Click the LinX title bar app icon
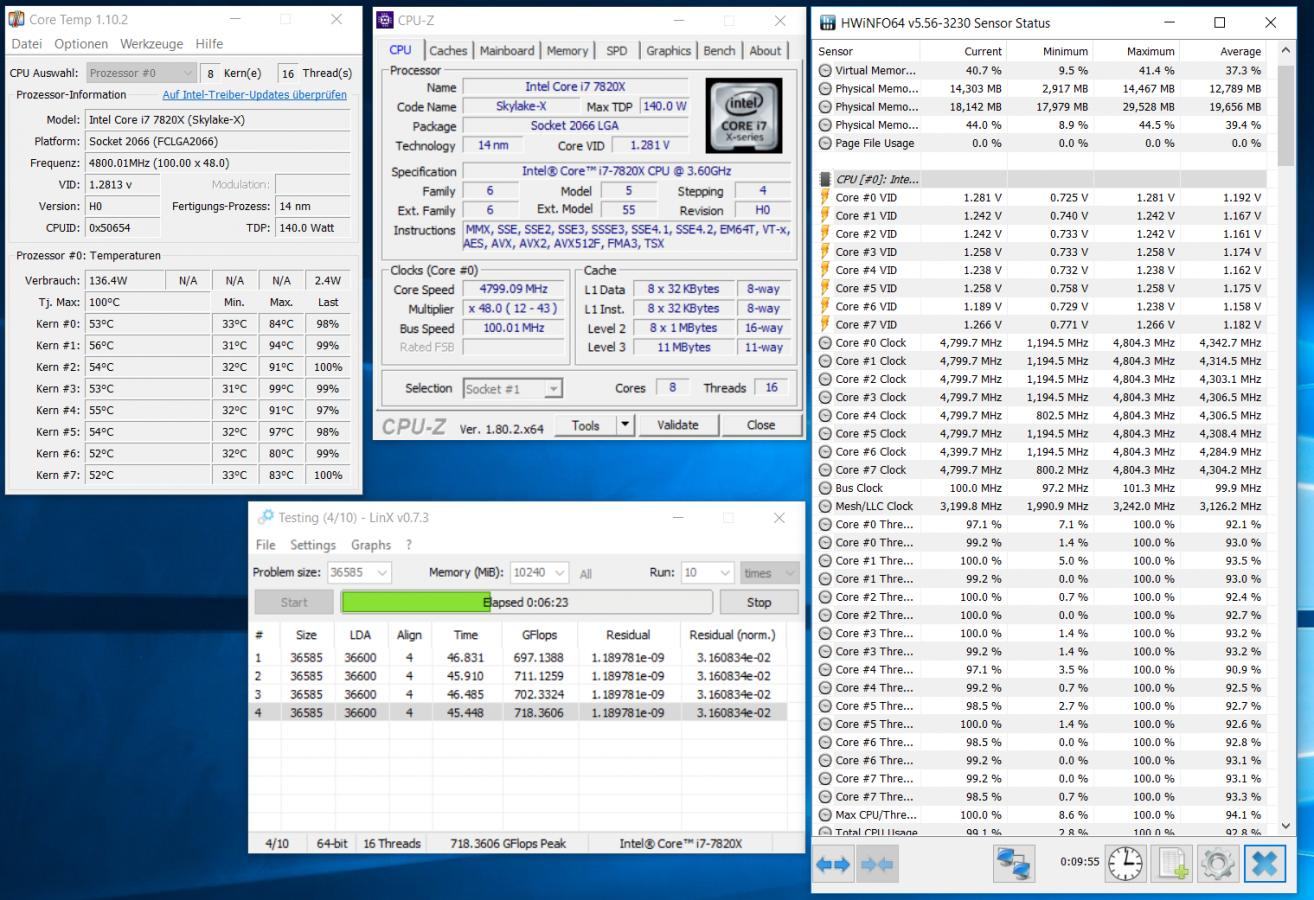Viewport: 1314px width, 900px height. (x=265, y=517)
